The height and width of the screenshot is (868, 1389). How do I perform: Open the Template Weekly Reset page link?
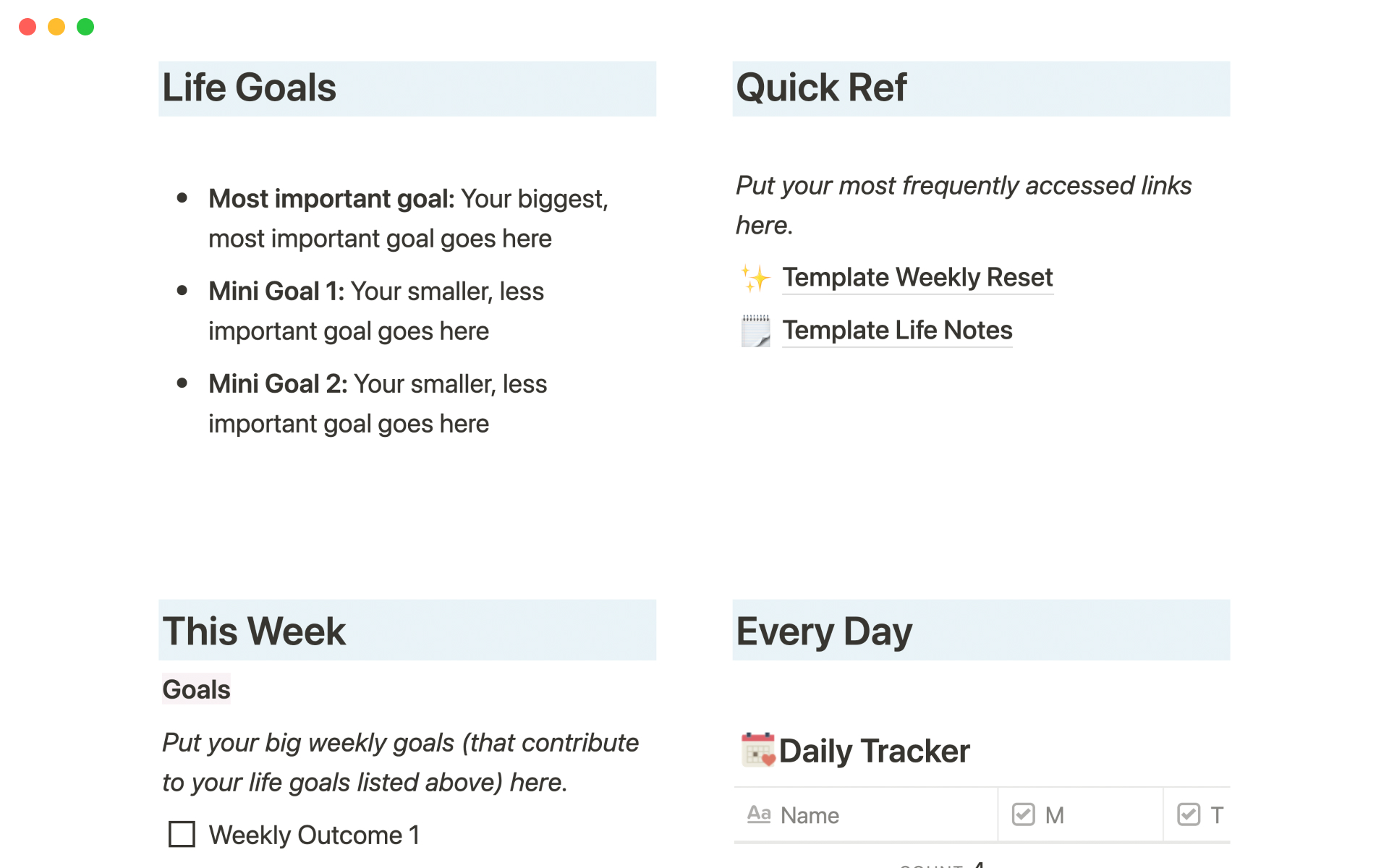[917, 278]
